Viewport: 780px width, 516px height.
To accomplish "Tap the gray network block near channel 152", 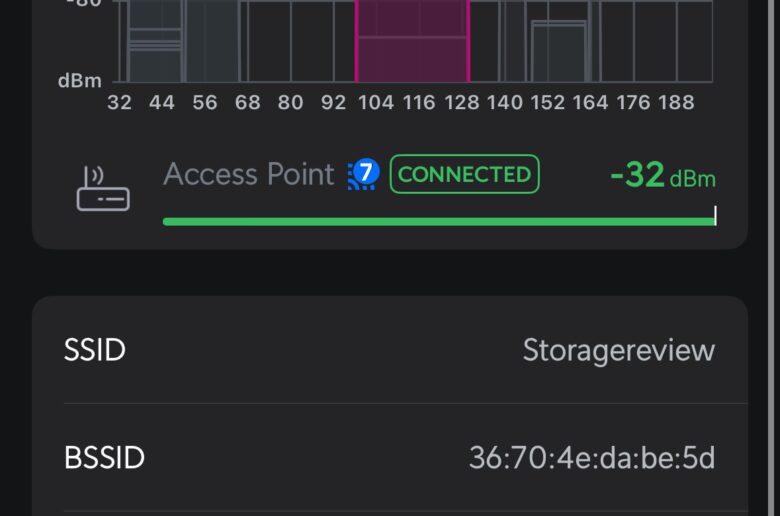I will pos(559,51).
